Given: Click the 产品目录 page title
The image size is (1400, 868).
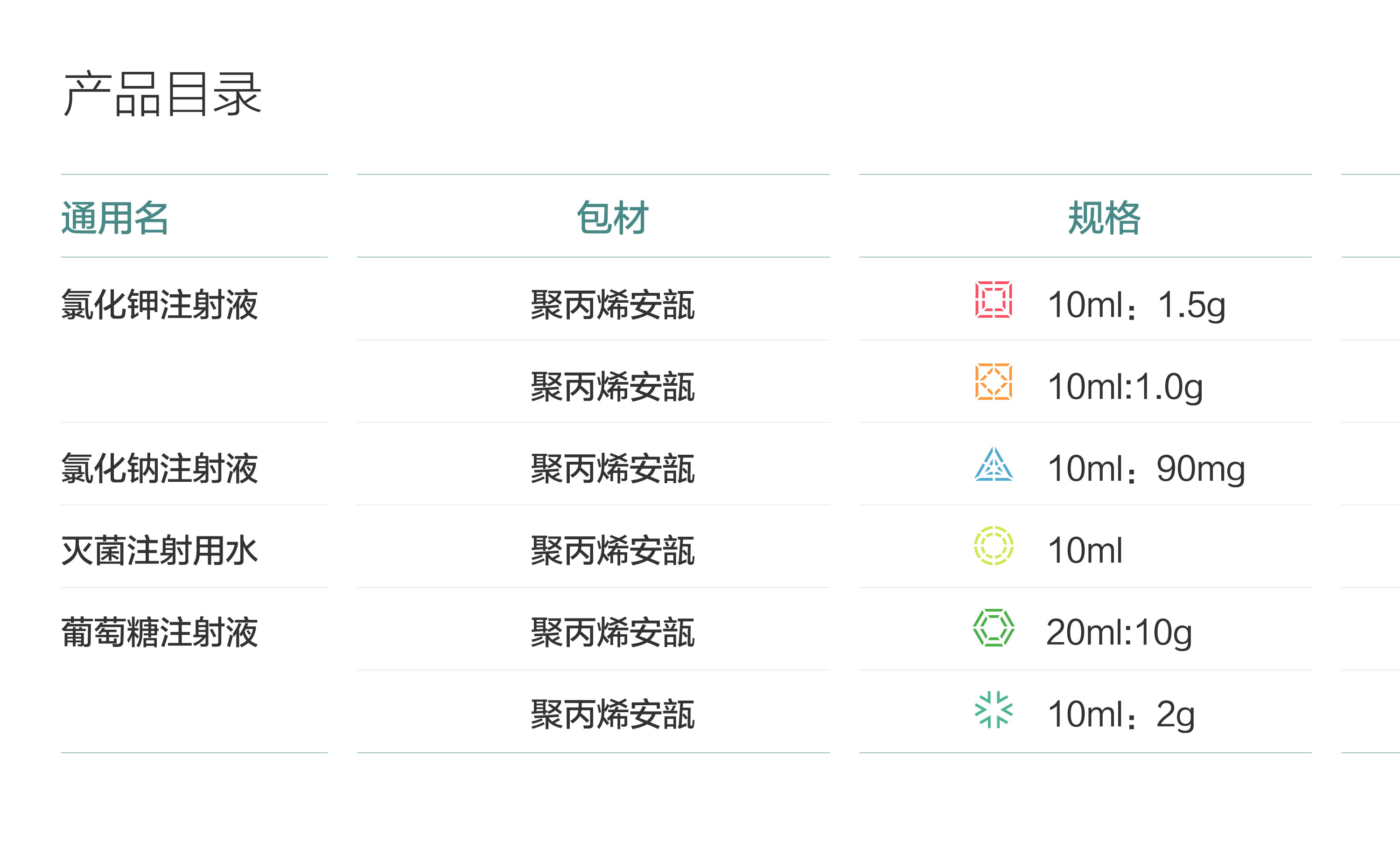Looking at the screenshot, I should [x=162, y=94].
